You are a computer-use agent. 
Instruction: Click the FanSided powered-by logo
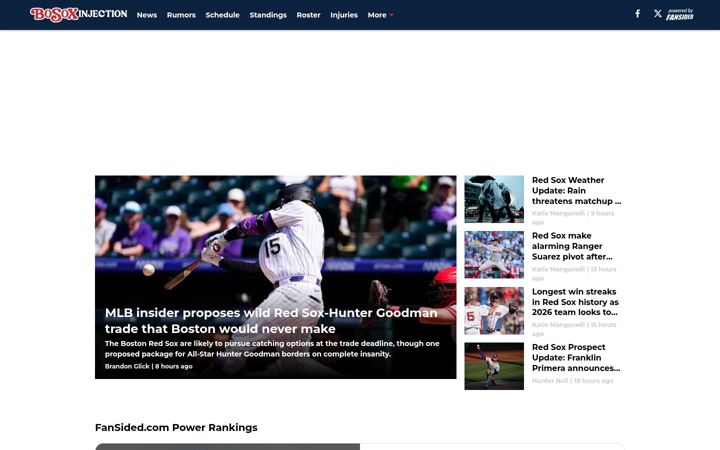tap(680, 14)
